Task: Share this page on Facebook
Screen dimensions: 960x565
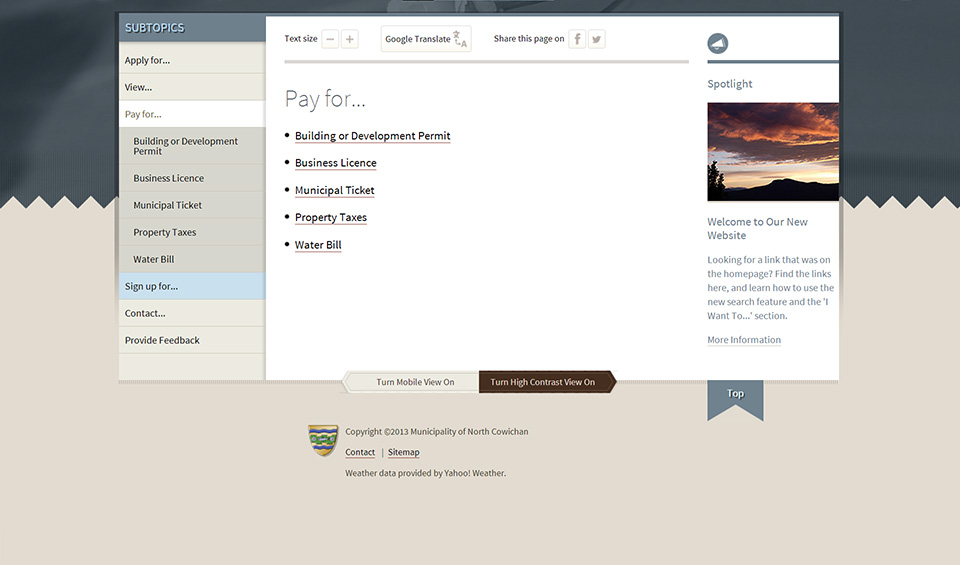Action: tap(577, 40)
